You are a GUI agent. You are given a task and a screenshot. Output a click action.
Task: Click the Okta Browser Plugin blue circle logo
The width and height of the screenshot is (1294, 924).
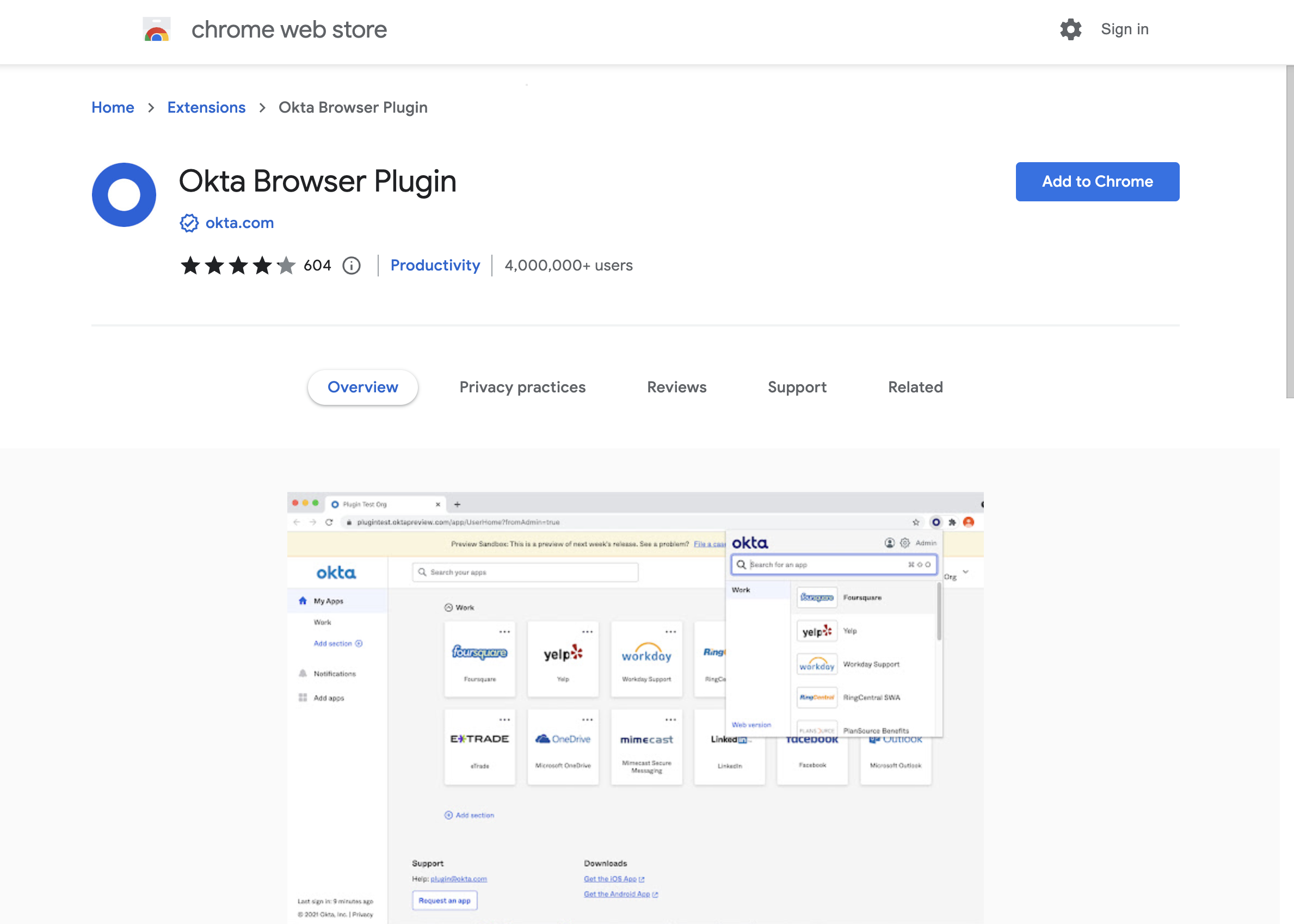[x=124, y=195]
